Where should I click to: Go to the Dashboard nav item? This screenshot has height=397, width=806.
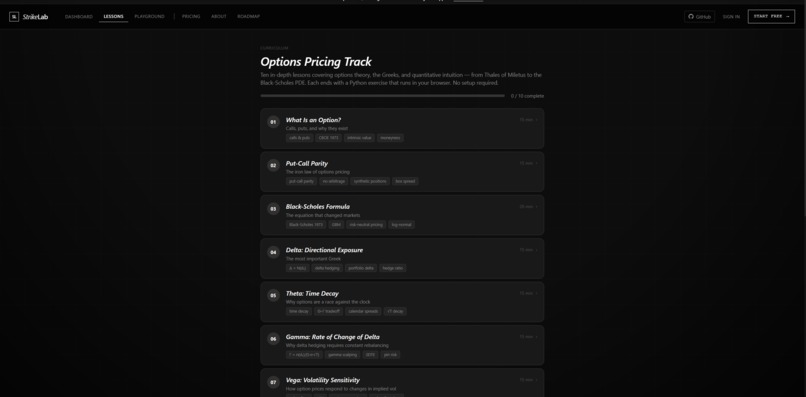point(79,17)
